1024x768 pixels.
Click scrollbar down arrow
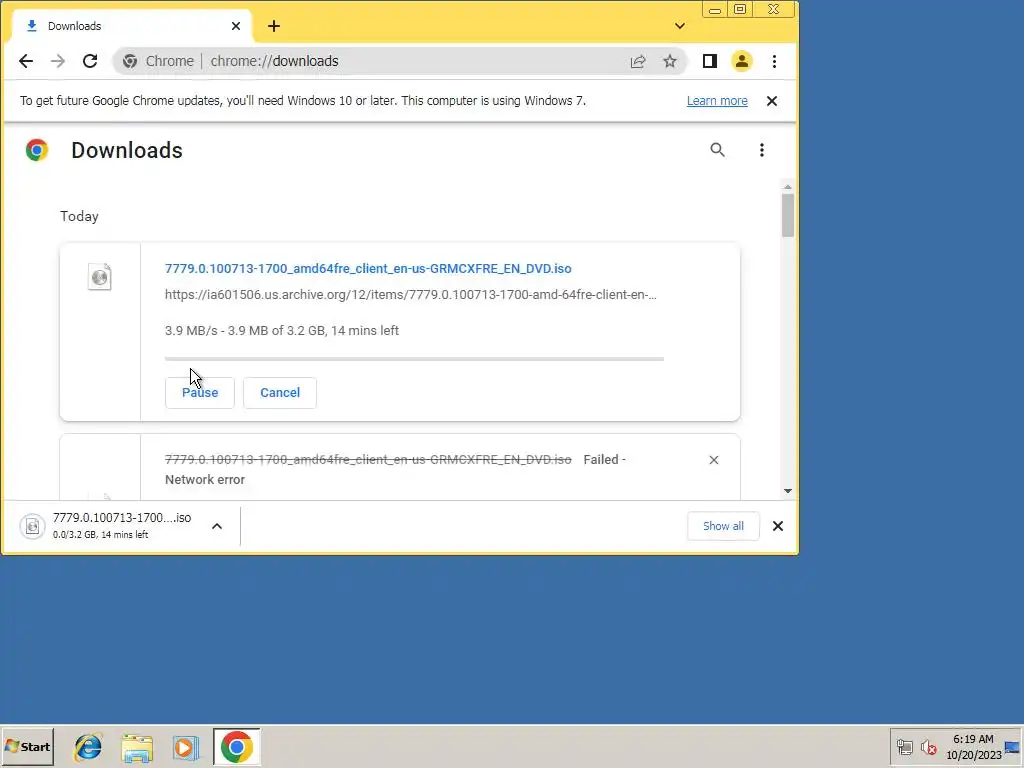point(788,491)
